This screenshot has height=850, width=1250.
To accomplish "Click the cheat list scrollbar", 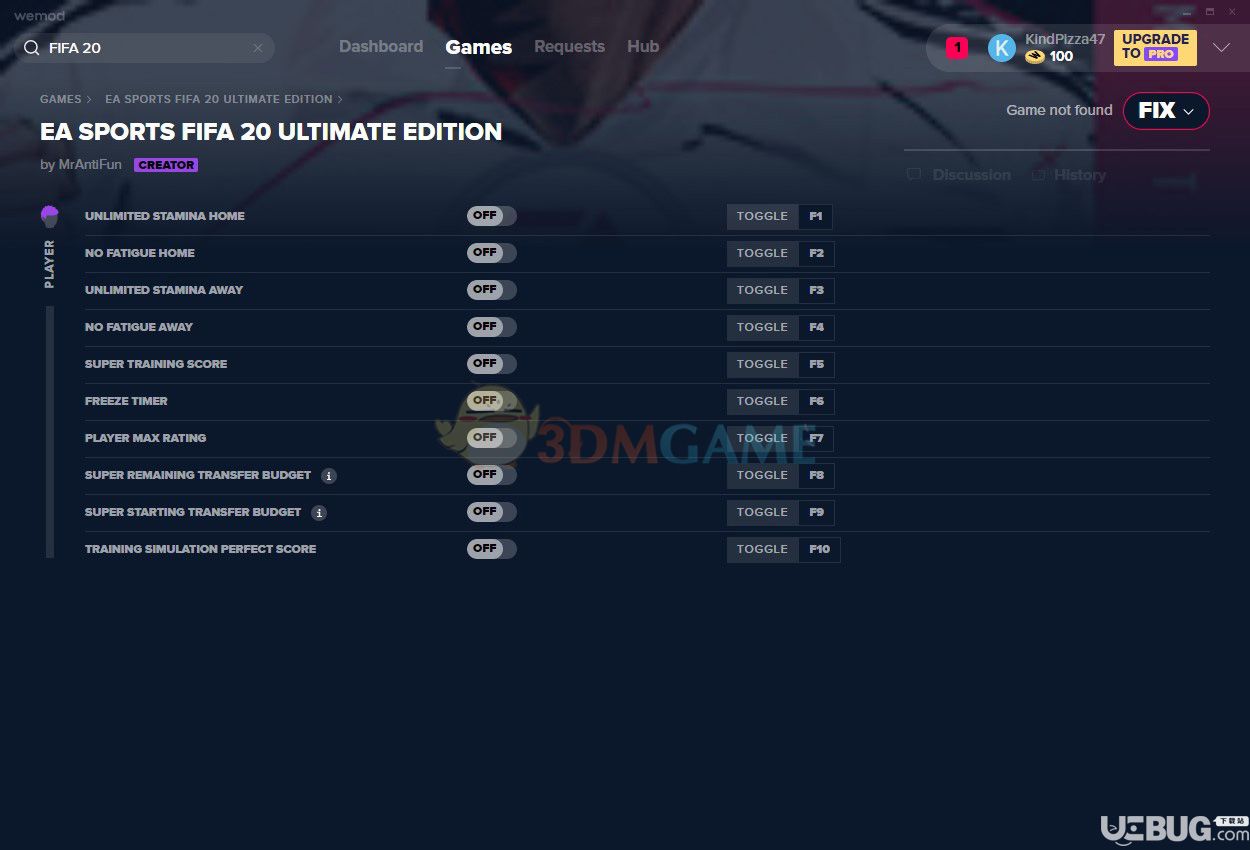I will (50, 431).
